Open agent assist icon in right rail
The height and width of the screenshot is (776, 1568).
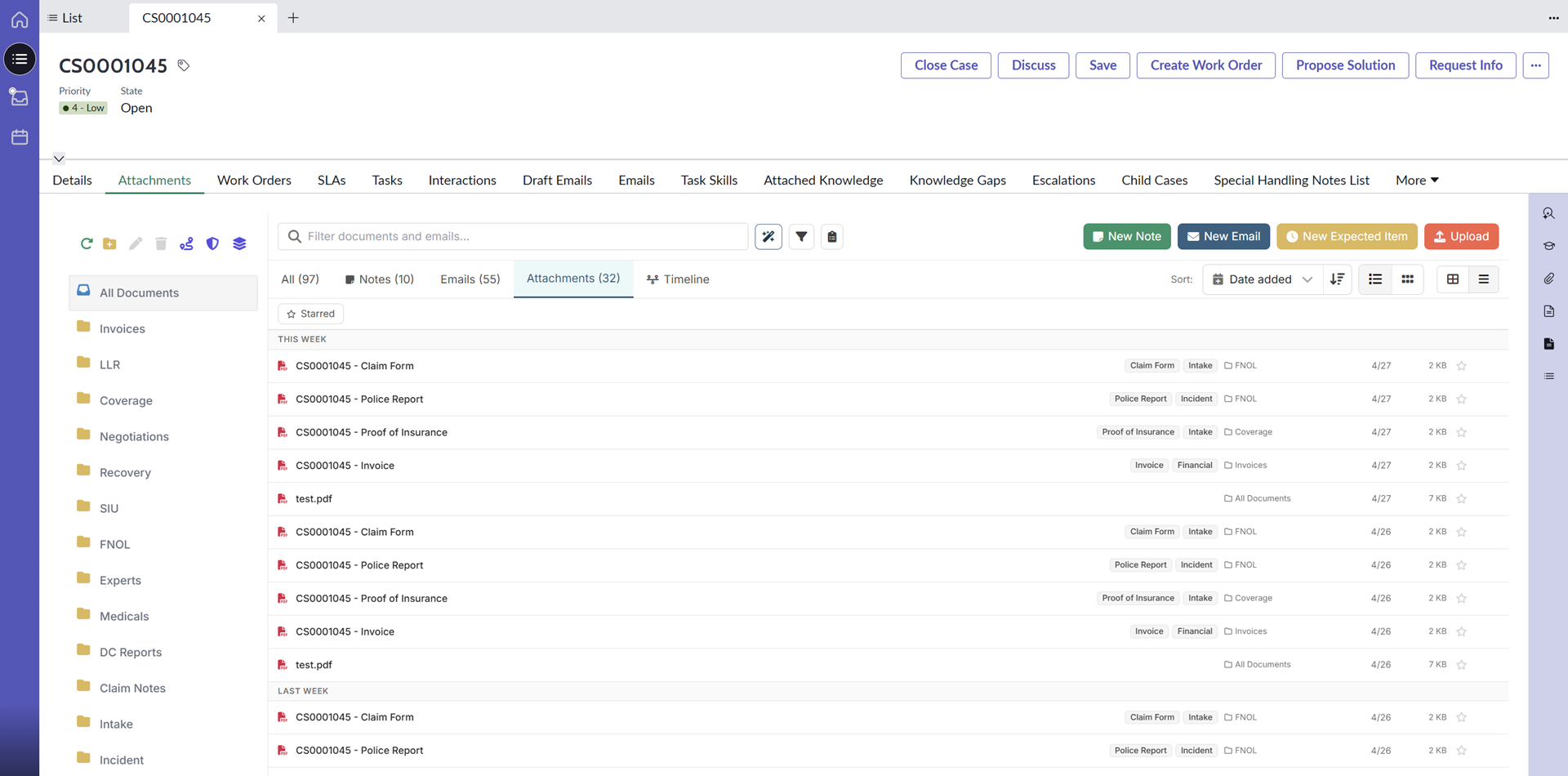(x=1548, y=213)
